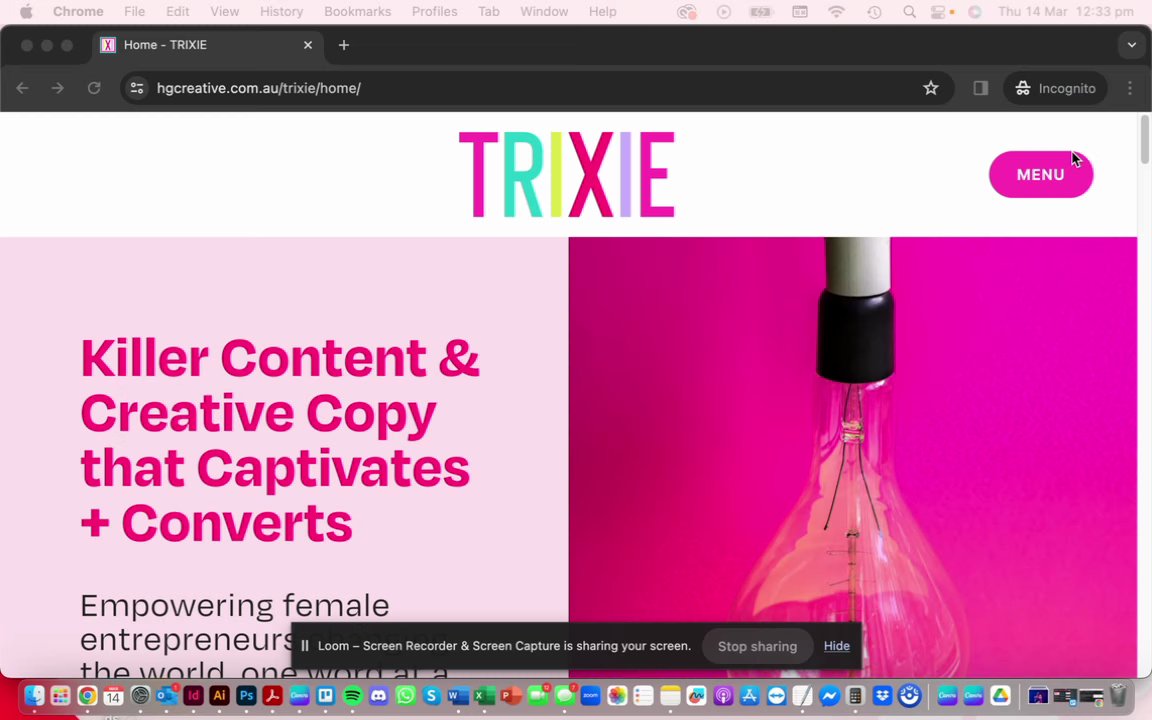Image resolution: width=1152 pixels, height=720 pixels.
Task: Click the Loom pause bars icon
Action: point(304,646)
